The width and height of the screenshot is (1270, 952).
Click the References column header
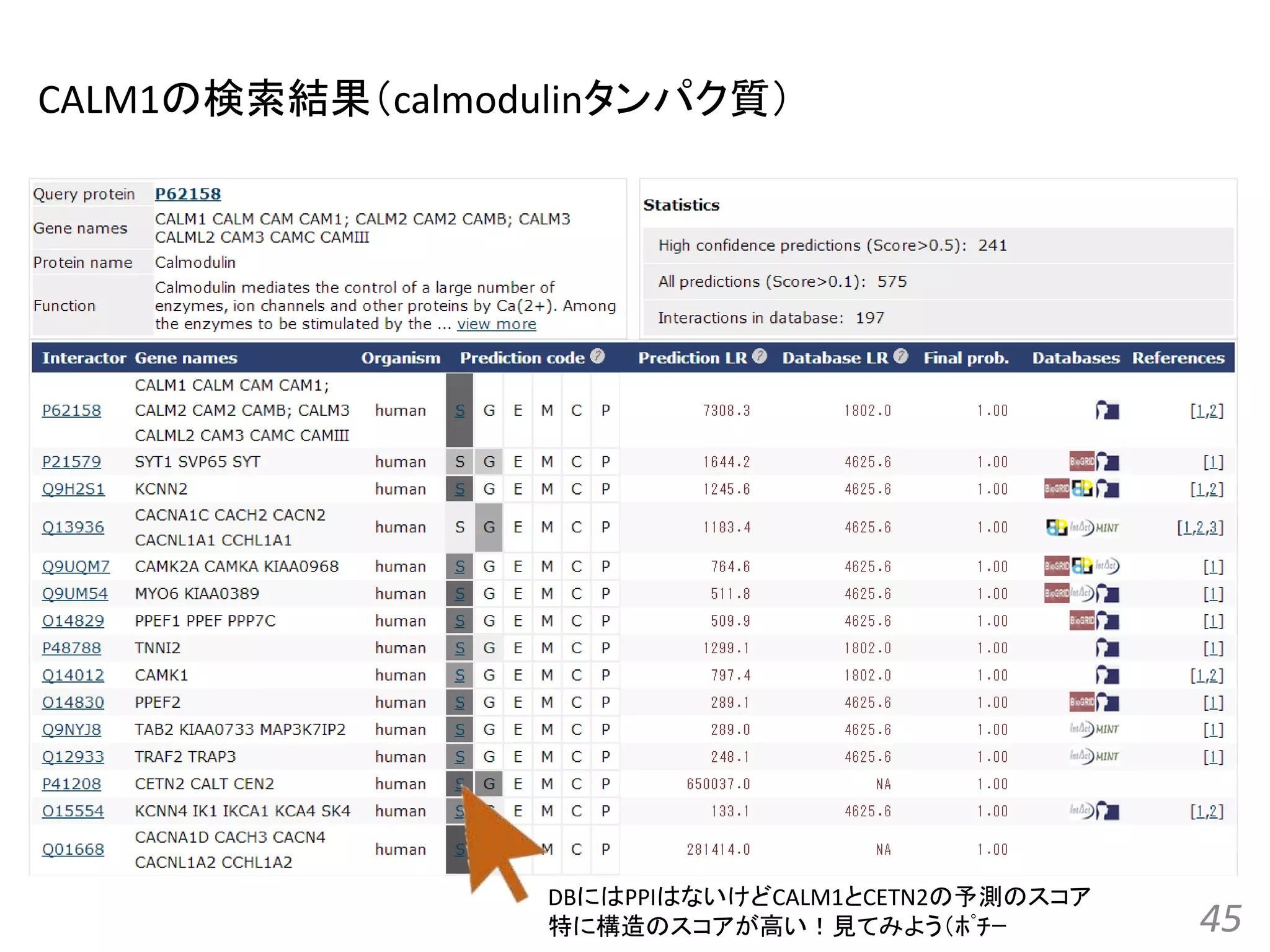[x=1178, y=358]
